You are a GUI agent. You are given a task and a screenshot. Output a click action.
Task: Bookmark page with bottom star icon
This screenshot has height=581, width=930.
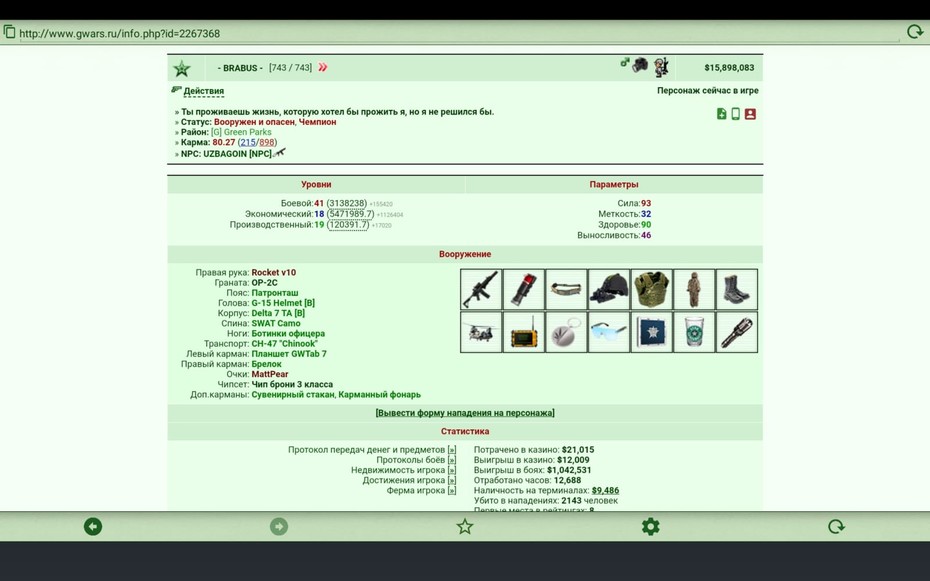click(465, 526)
